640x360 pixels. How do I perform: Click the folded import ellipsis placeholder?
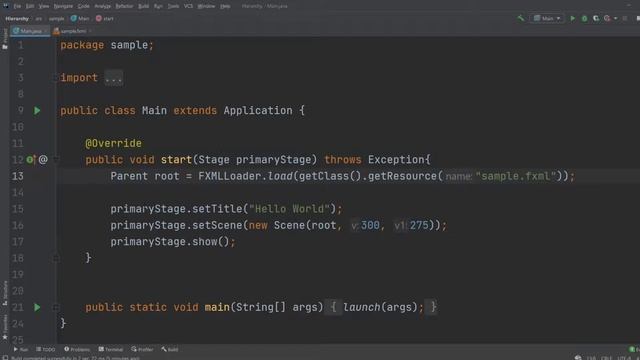pos(113,78)
